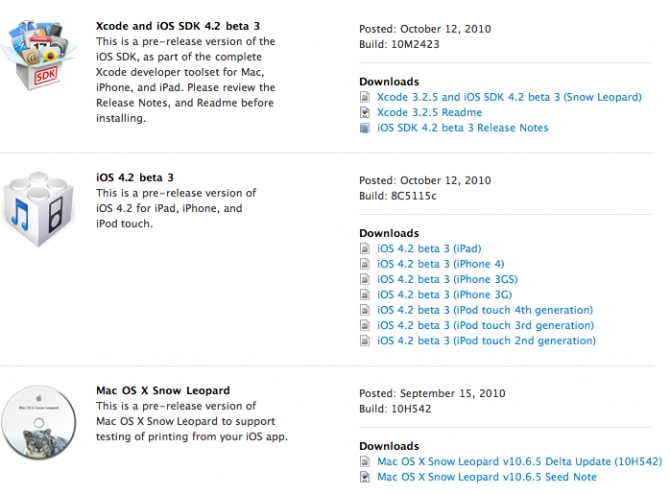Viewport: 670px width, 494px height.
Task: Click icon beside iPhone 3GS download
Action: click(365, 279)
